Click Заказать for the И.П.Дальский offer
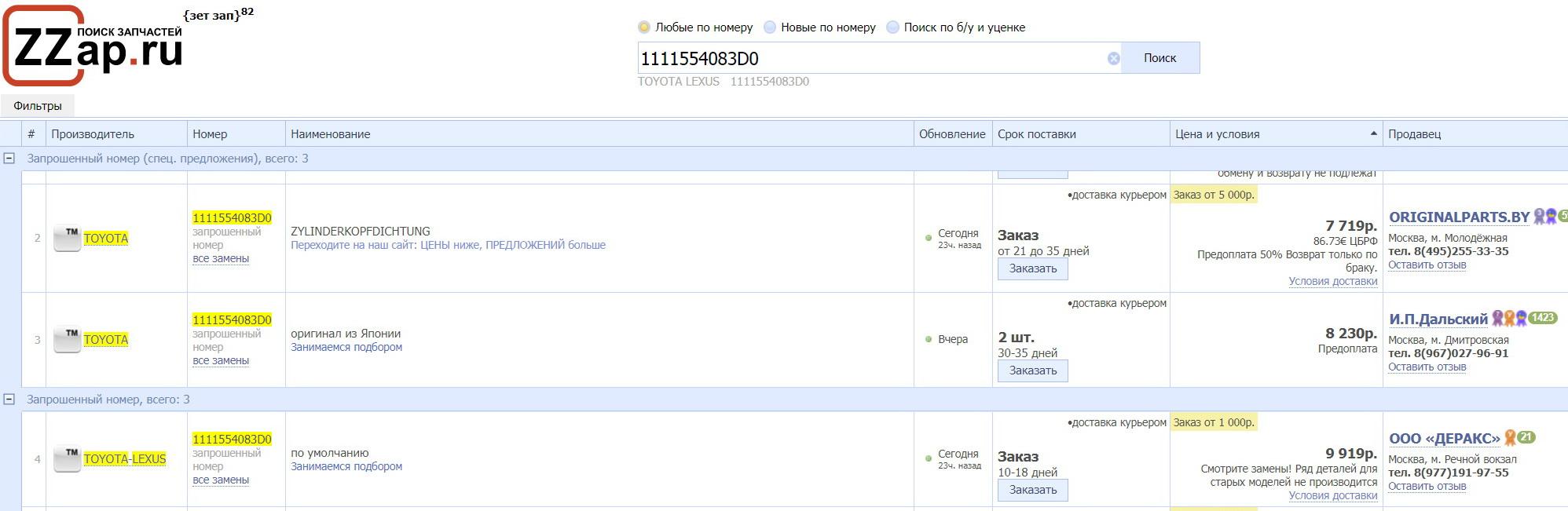This screenshot has width=1568, height=511. (1033, 370)
